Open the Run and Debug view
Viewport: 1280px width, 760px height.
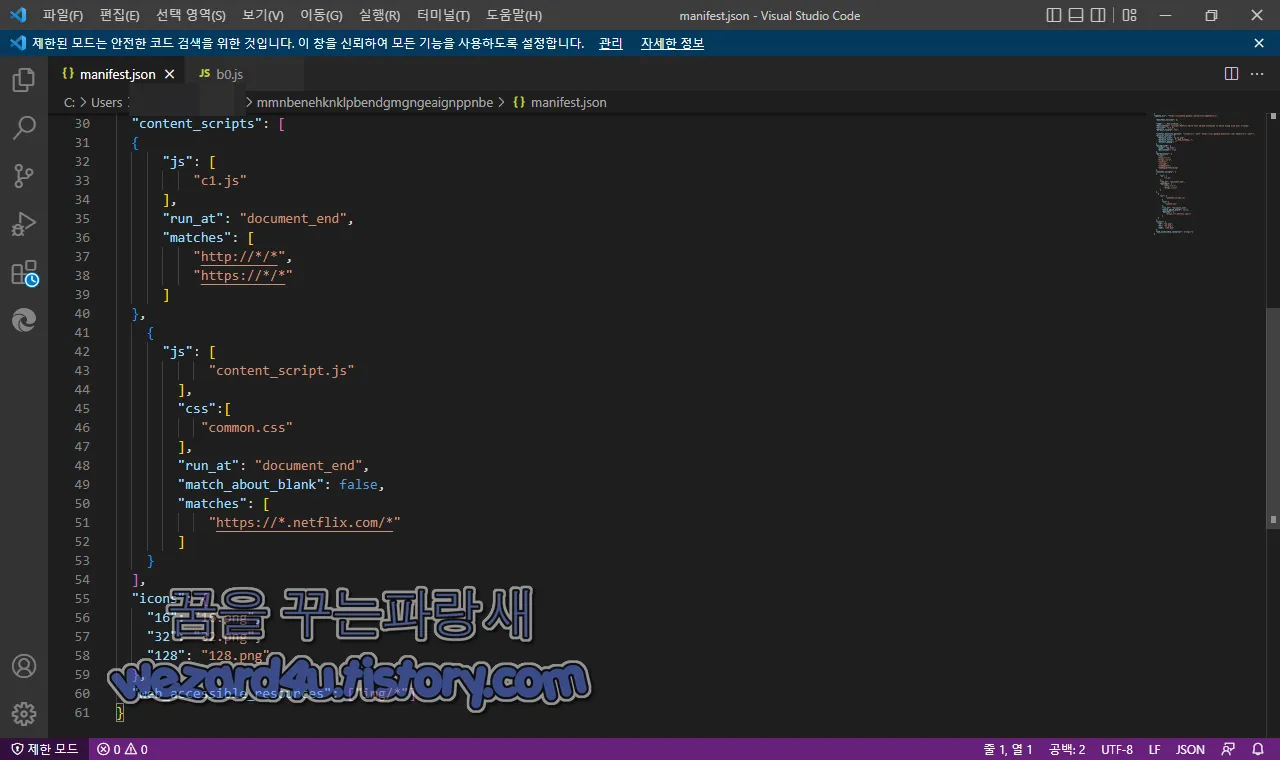click(x=24, y=224)
